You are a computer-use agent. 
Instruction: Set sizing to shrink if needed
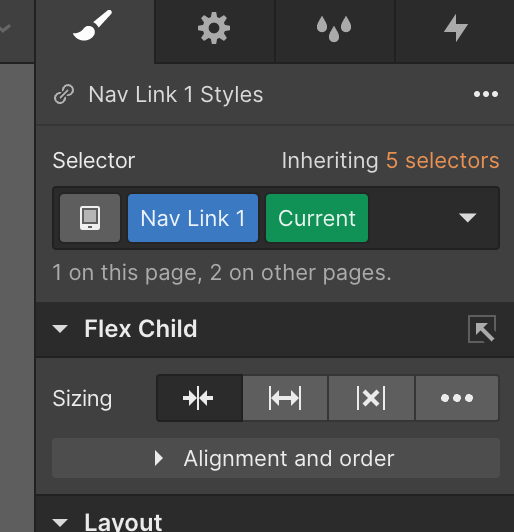tap(199, 398)
